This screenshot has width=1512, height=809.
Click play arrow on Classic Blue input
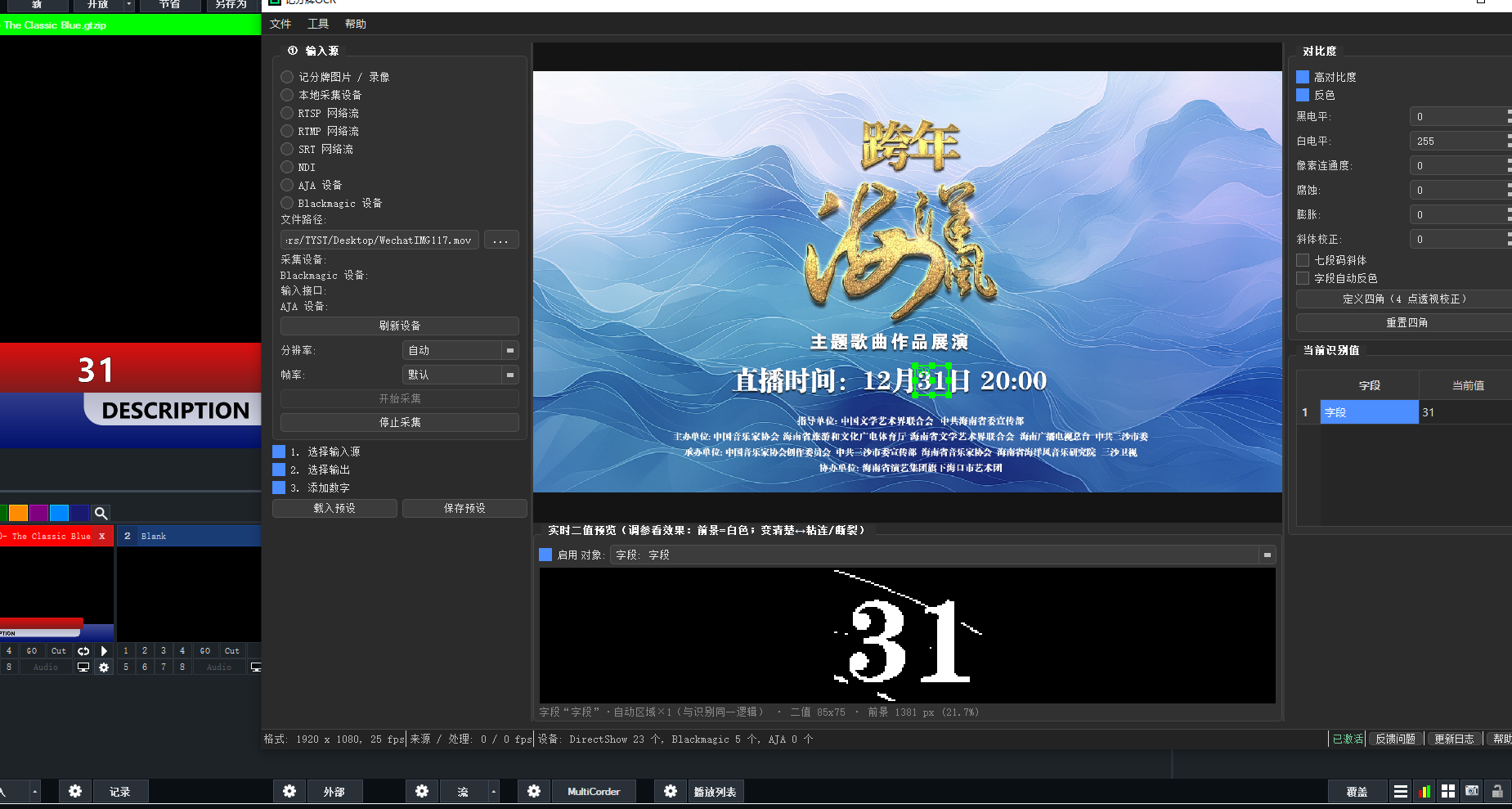point(104,651)
